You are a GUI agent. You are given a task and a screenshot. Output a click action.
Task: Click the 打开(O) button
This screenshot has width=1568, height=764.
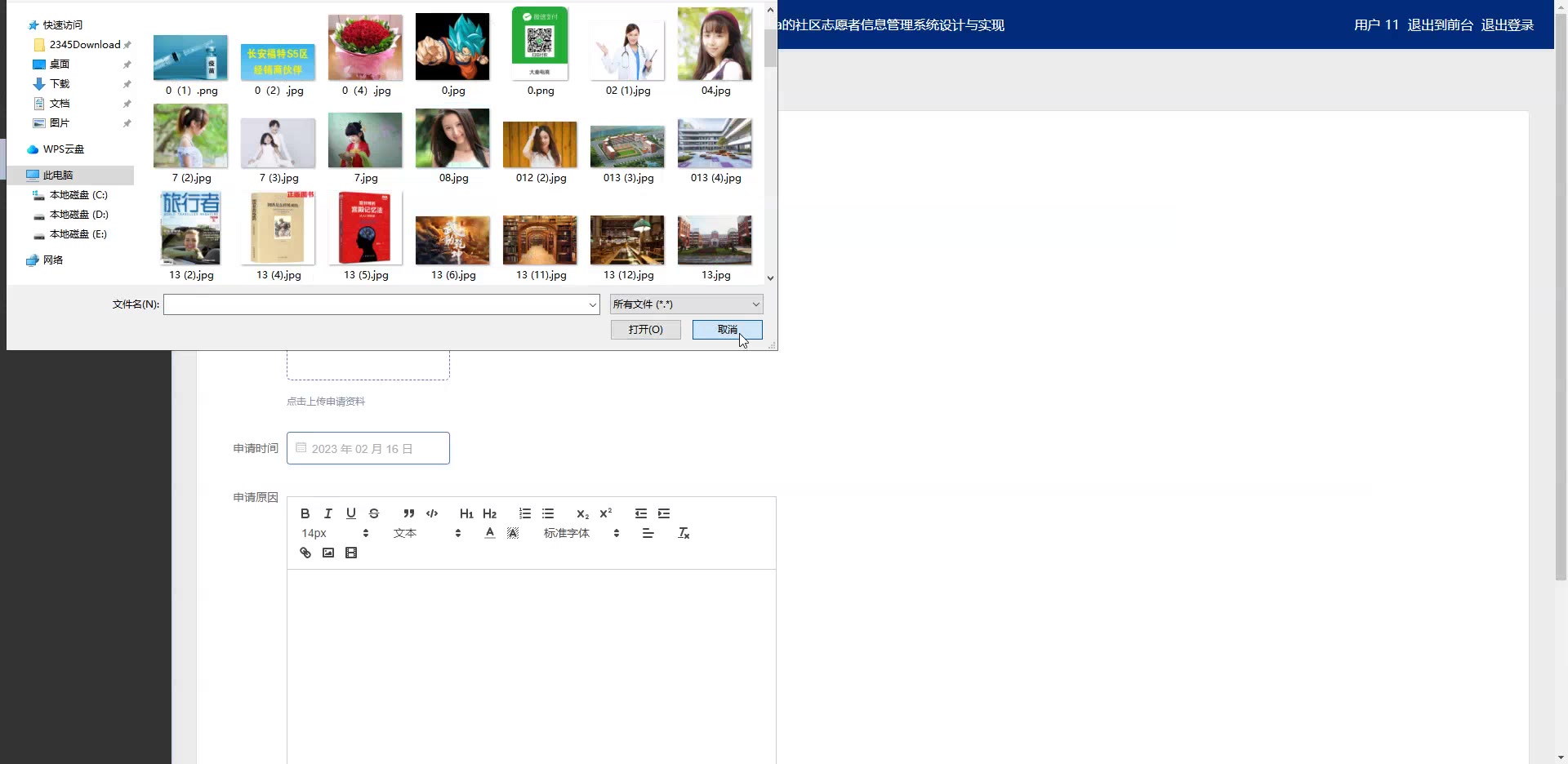click(x=645, y=329)
